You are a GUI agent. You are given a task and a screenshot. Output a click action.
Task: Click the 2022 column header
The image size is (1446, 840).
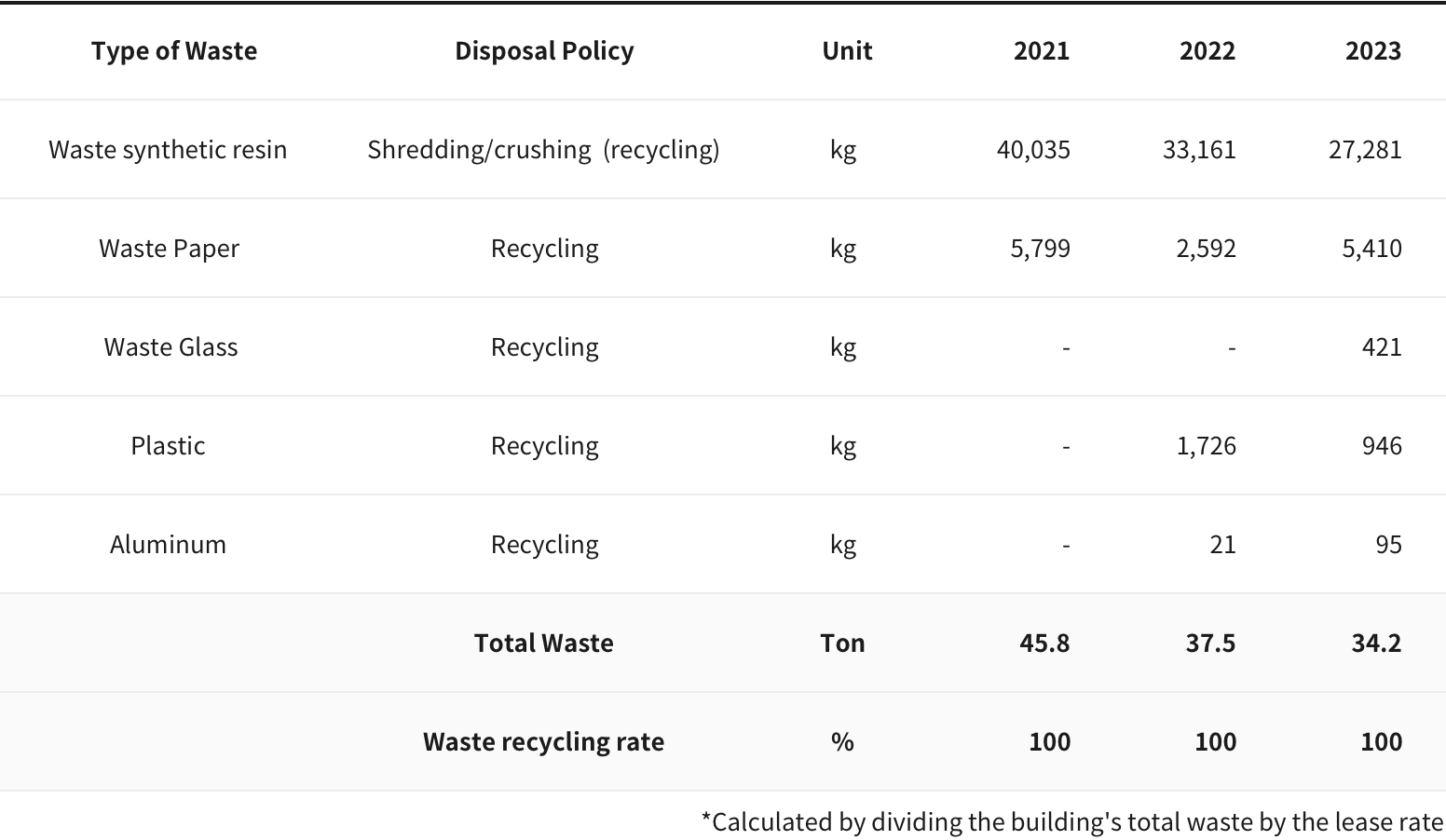coord(1207,50)
